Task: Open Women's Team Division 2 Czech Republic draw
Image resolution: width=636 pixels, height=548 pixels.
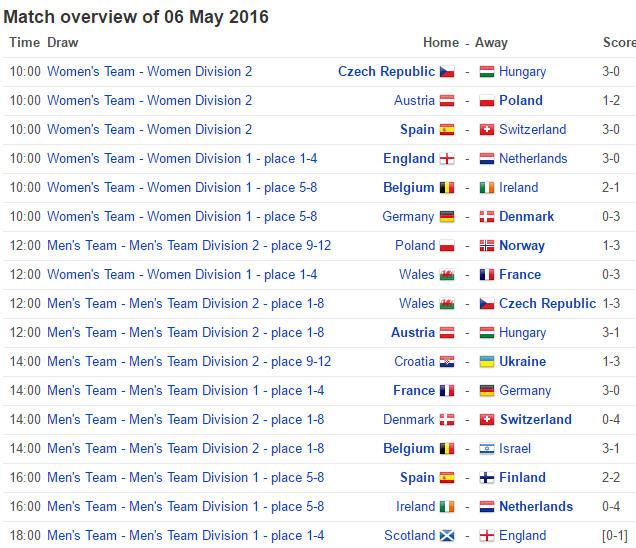Action: (x=149, y=72)
